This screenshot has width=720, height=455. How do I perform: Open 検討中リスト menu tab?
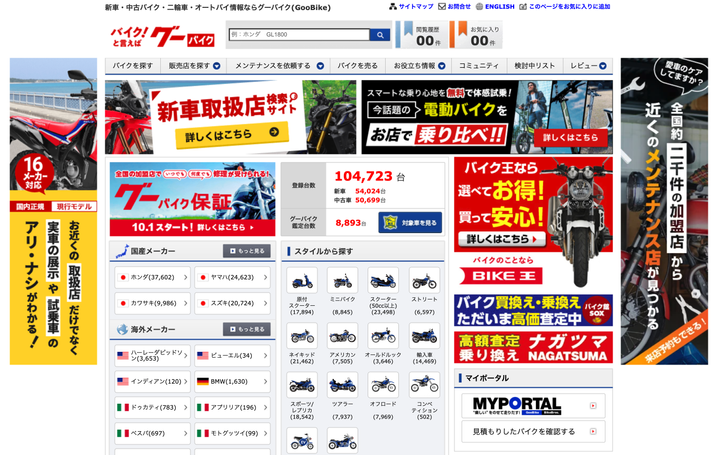click(534, 66)
